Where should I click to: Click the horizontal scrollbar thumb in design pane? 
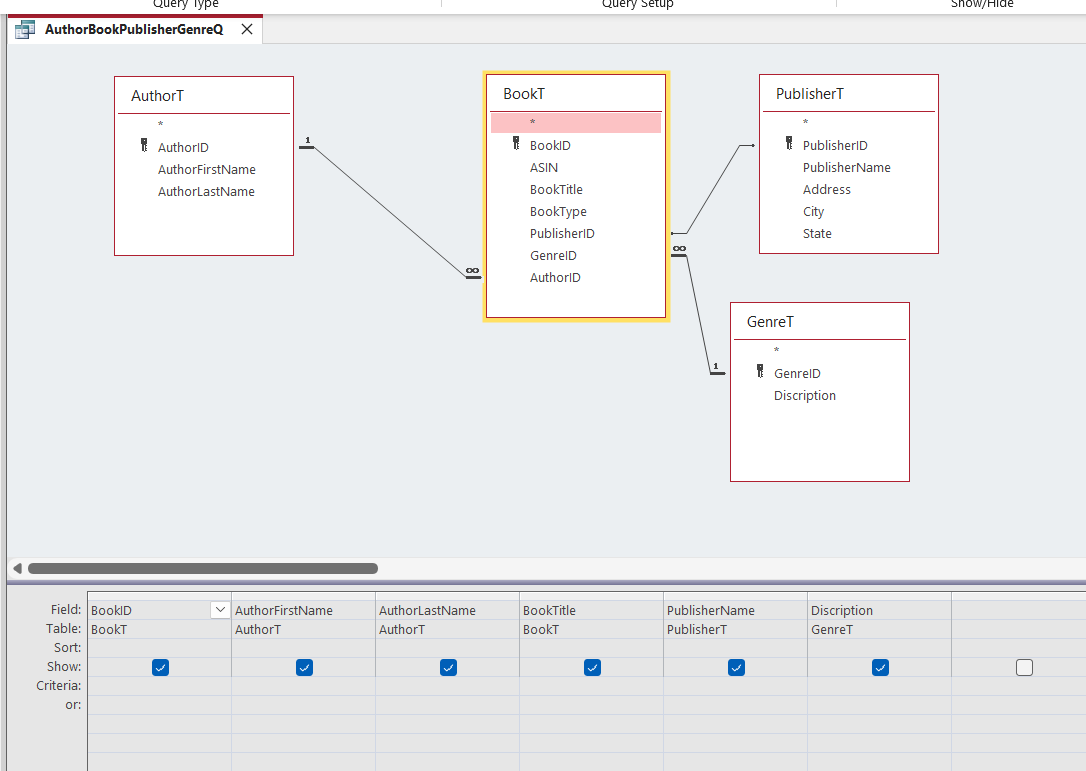[202, 568]
